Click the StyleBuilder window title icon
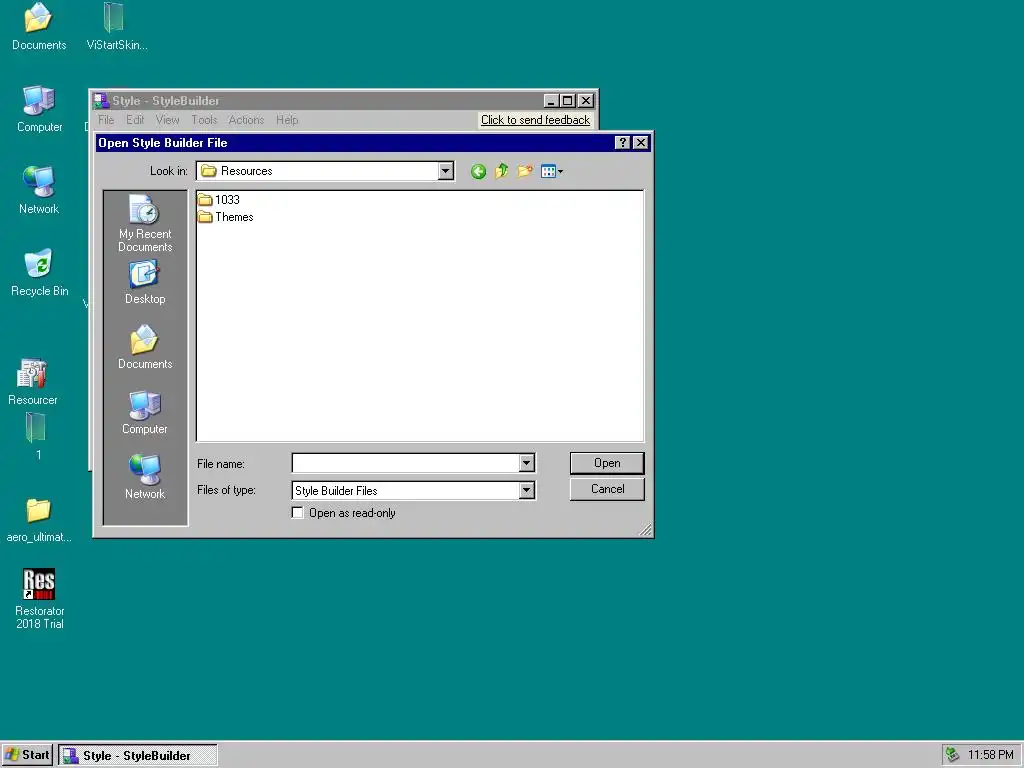 [x=101, y=101]
